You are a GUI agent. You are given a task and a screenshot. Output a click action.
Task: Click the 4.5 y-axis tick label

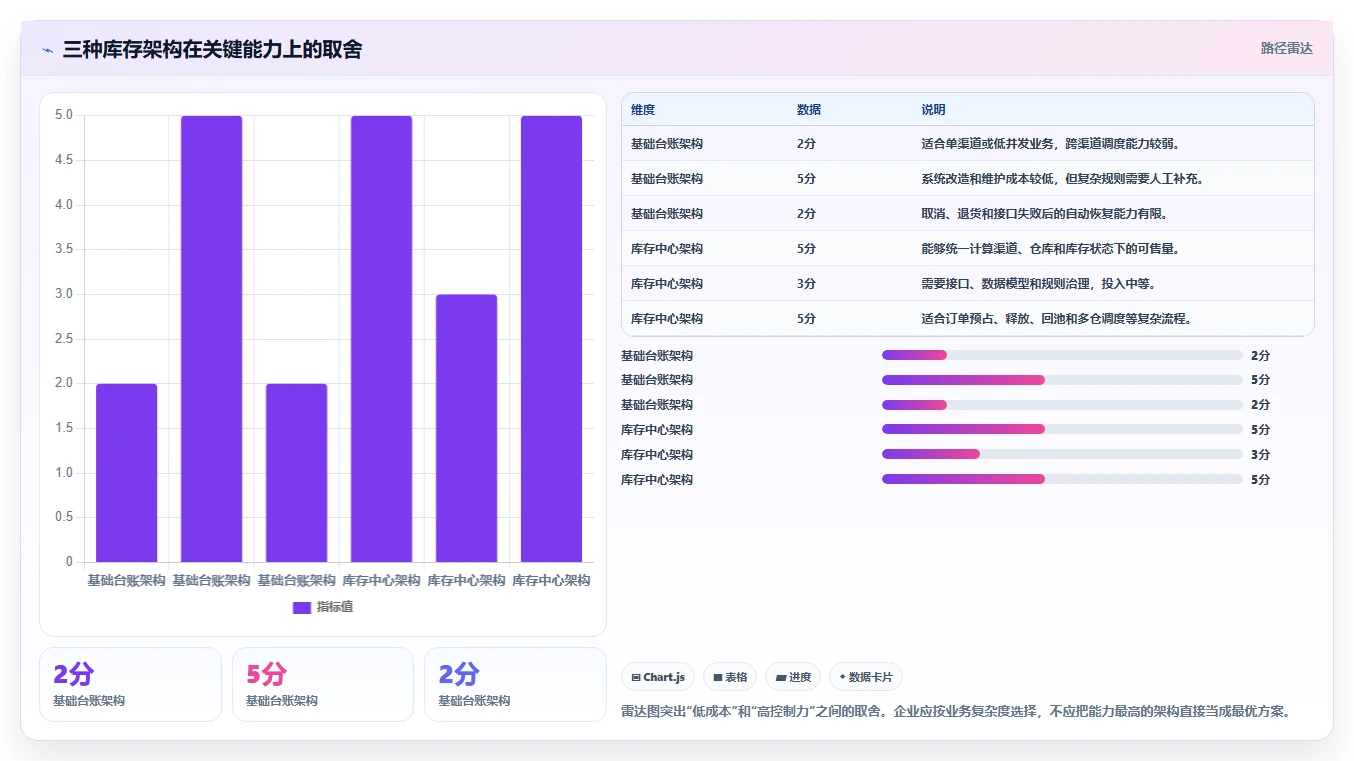click(63, 160)
